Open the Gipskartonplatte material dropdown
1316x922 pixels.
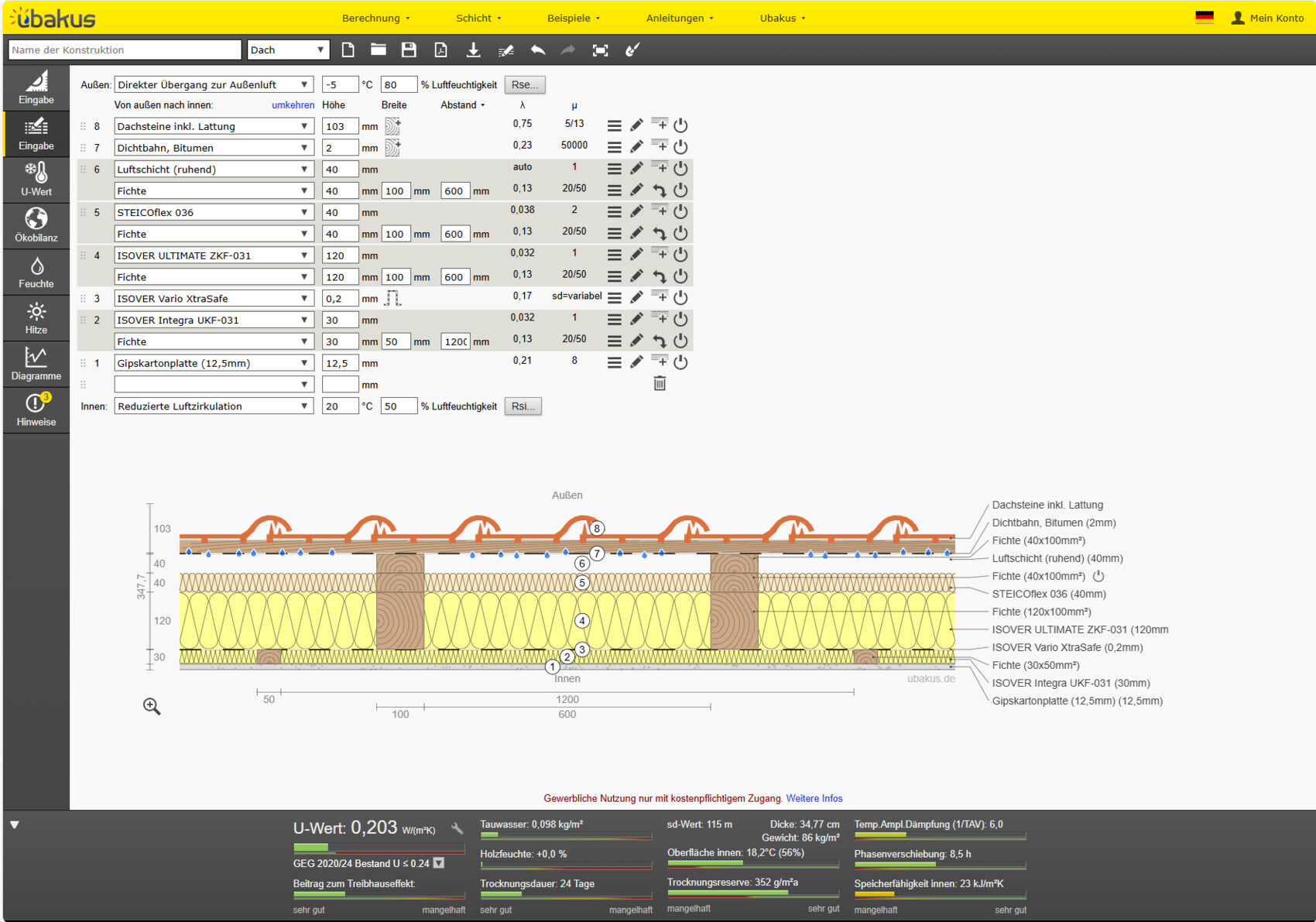(x=214, y=363)
